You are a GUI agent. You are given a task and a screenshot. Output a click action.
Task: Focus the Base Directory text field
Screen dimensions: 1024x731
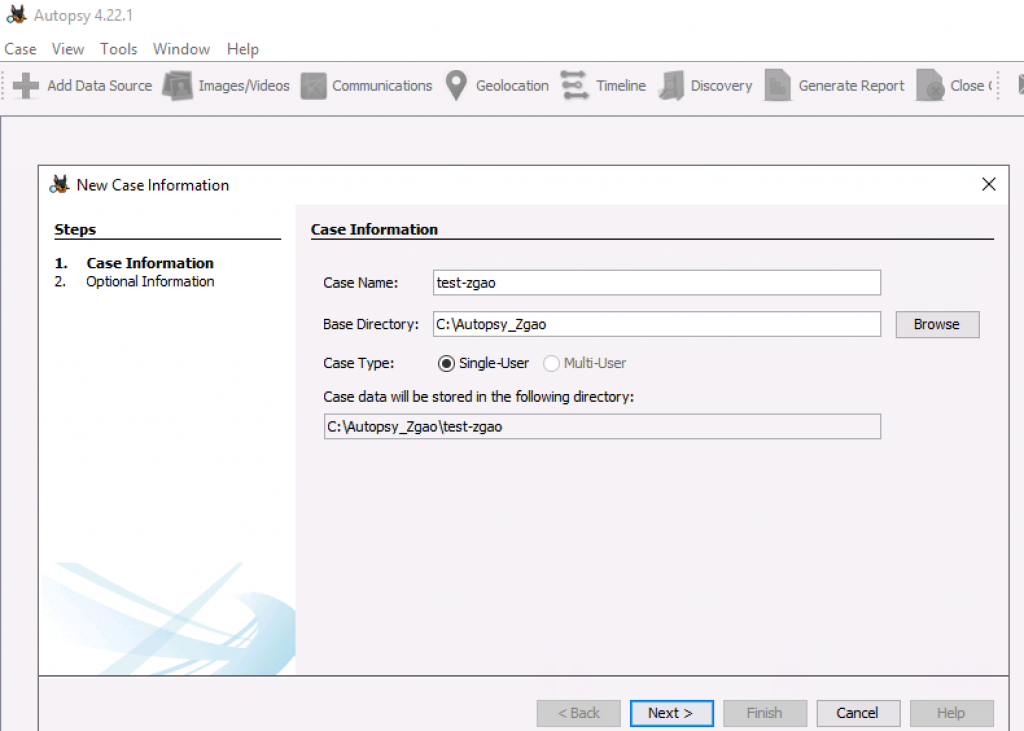[x=656, y=324]
